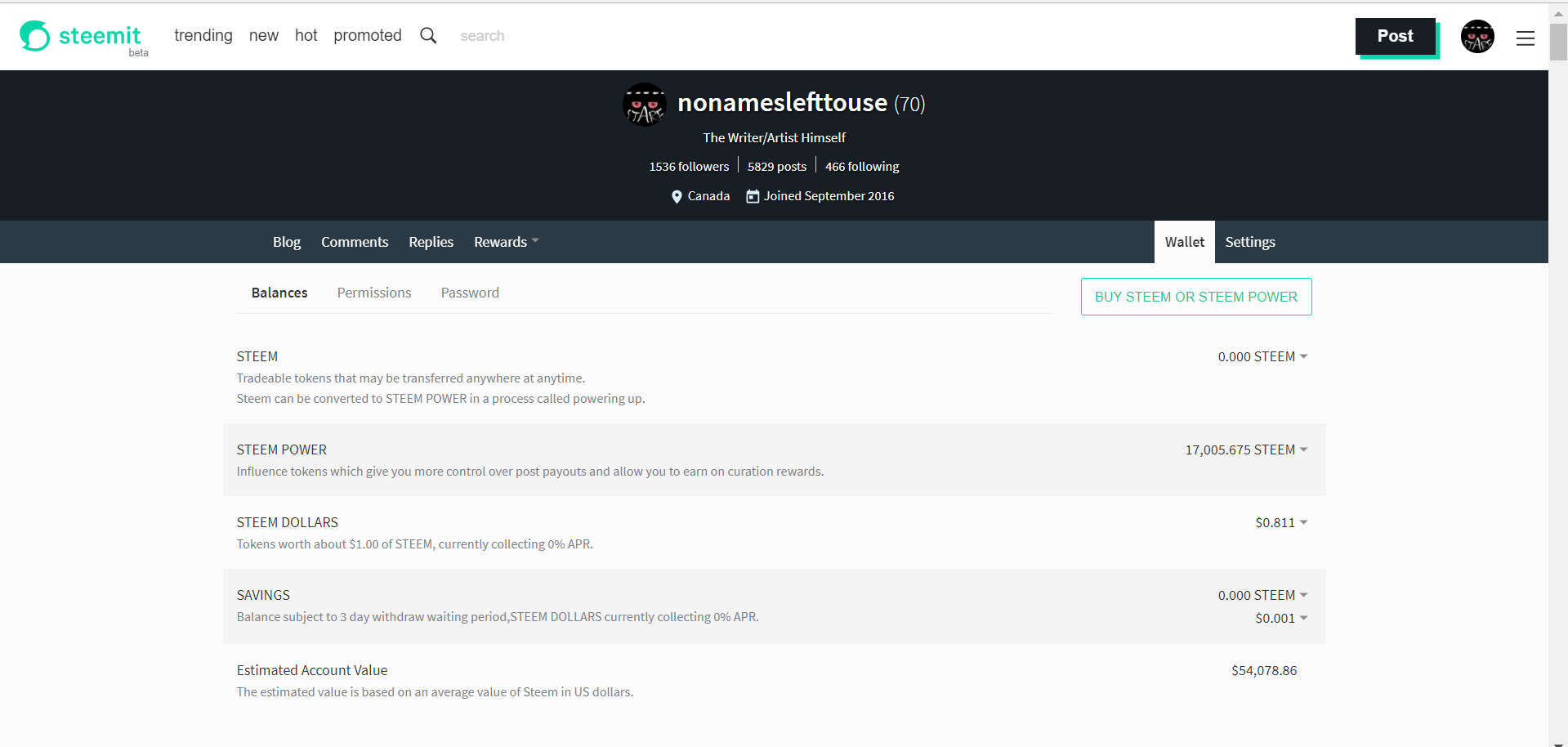The height and width of the screenshot is (747, 1568).
Task: Open the new posts feed
Action: (264, 35)
